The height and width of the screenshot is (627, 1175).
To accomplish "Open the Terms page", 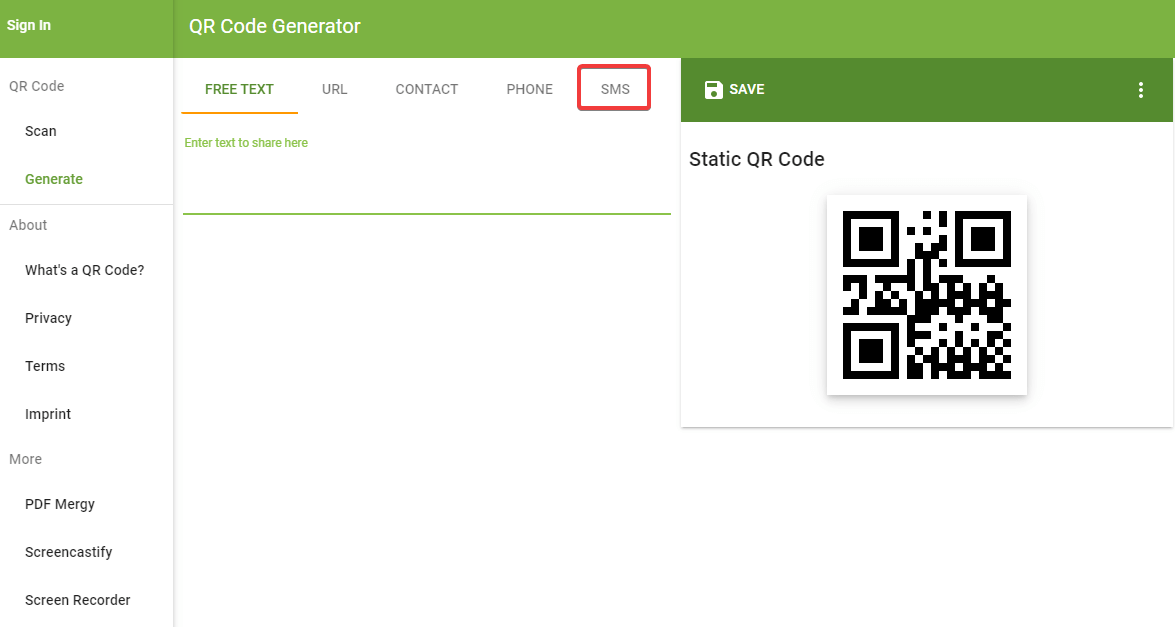I will click(x=45, y=366).
